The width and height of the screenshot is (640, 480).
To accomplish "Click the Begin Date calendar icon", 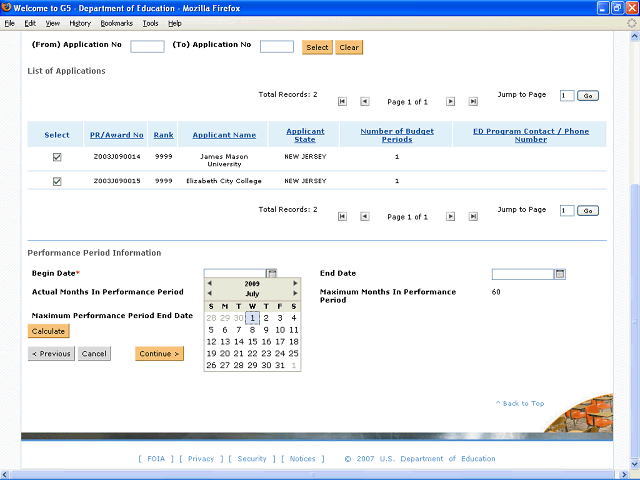I will pyautogui.click(x=271, y=274).
